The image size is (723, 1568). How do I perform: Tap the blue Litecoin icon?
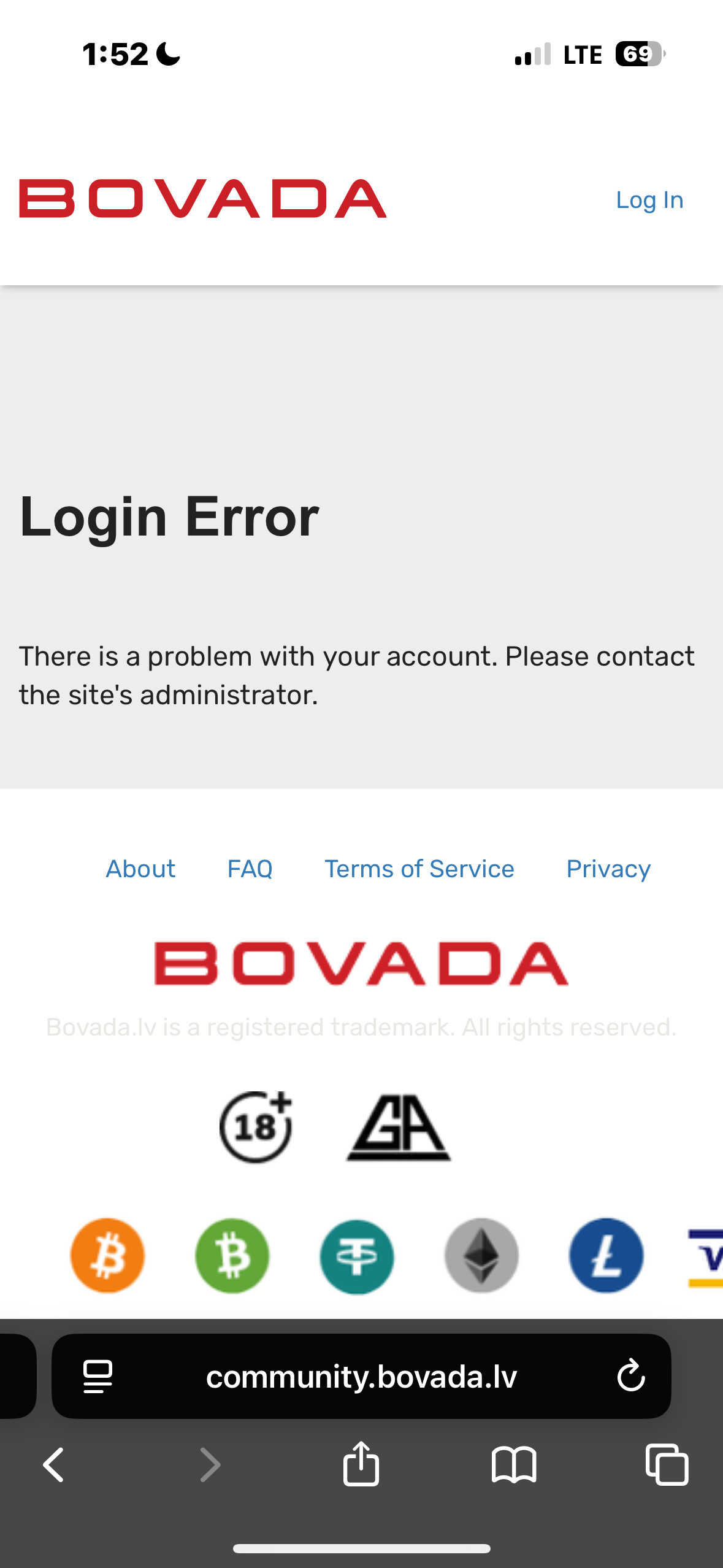pos(606,1255)
